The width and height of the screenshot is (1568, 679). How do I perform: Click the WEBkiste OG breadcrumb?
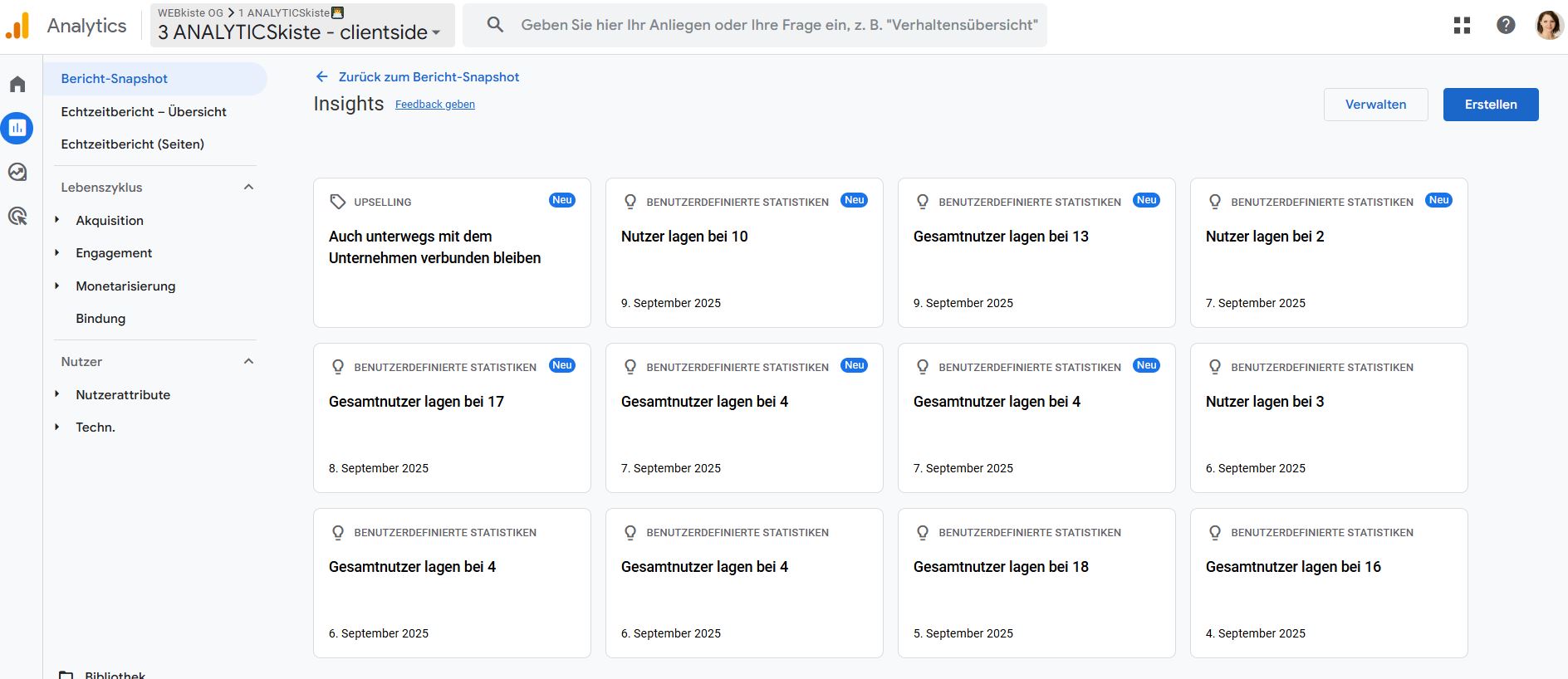pos(190,12)
